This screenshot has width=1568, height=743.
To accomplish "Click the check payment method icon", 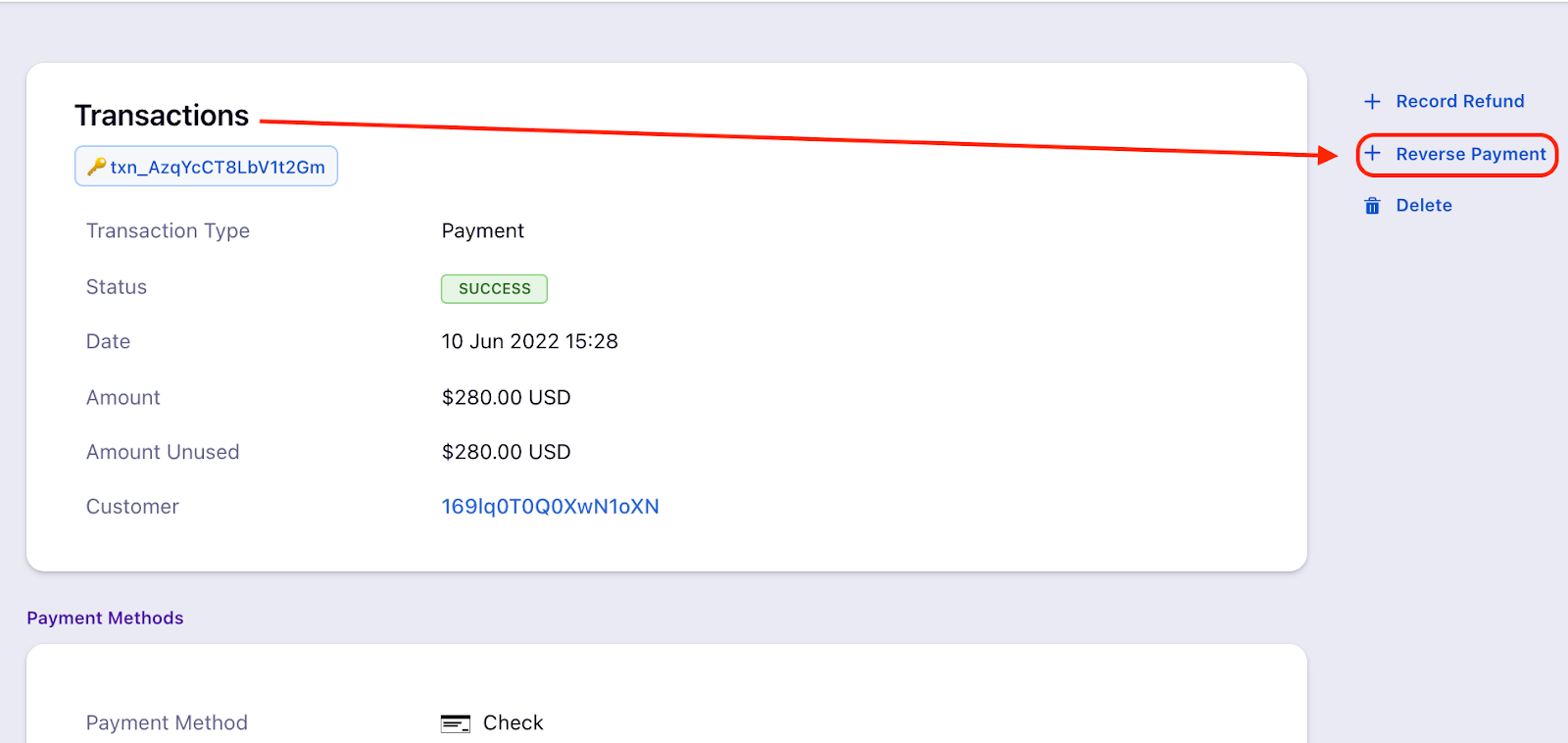I will pos(455,723).
